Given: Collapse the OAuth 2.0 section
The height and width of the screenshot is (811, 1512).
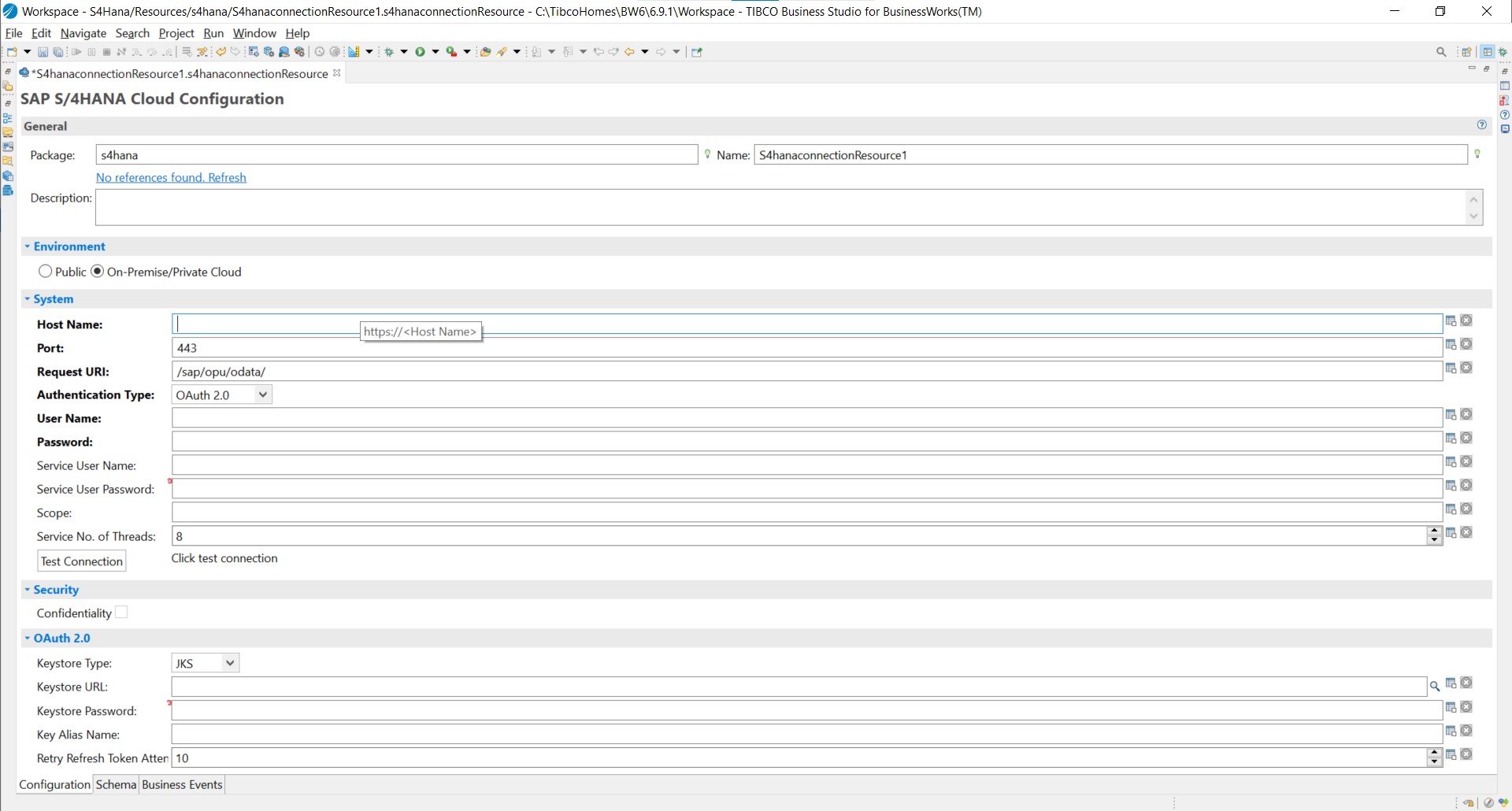Looking at the screenshot, I should (27, 638).
